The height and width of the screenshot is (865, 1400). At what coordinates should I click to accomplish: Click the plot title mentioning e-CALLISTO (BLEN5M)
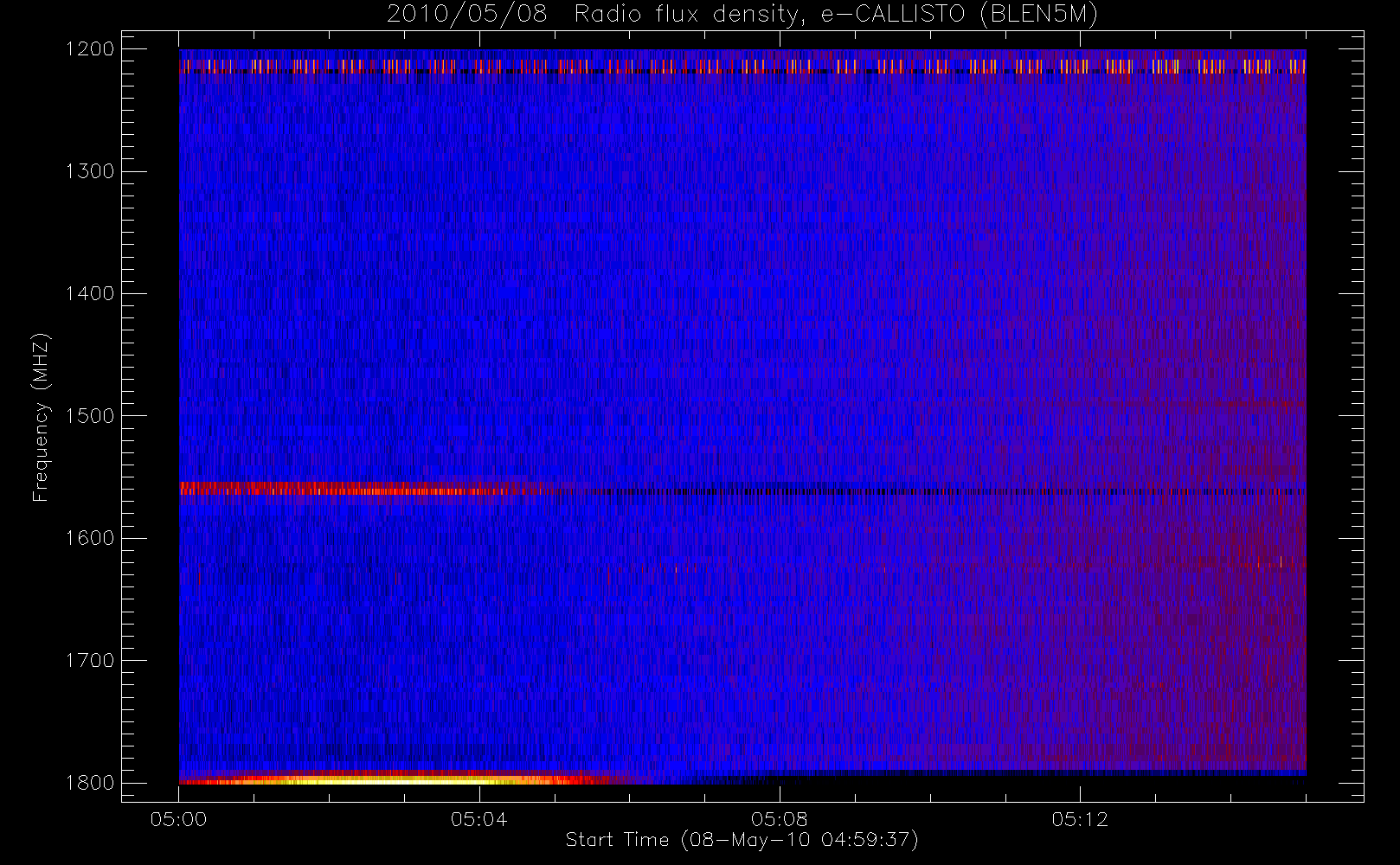(742, 15)
